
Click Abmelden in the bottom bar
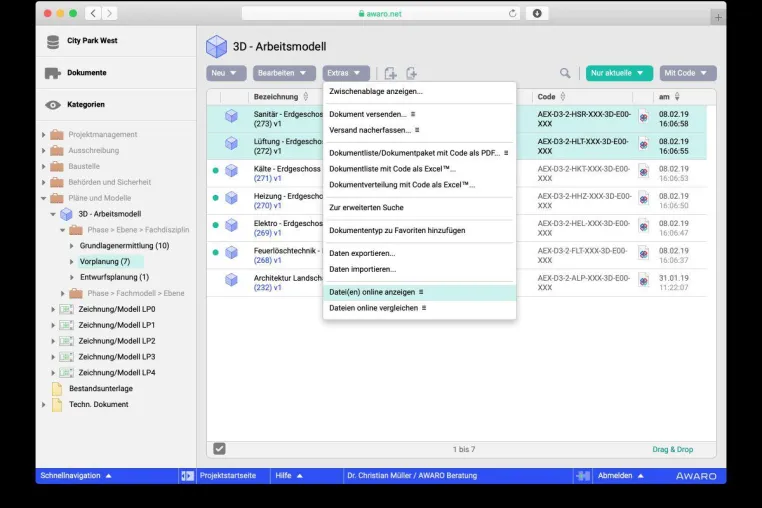click(621, 476)
